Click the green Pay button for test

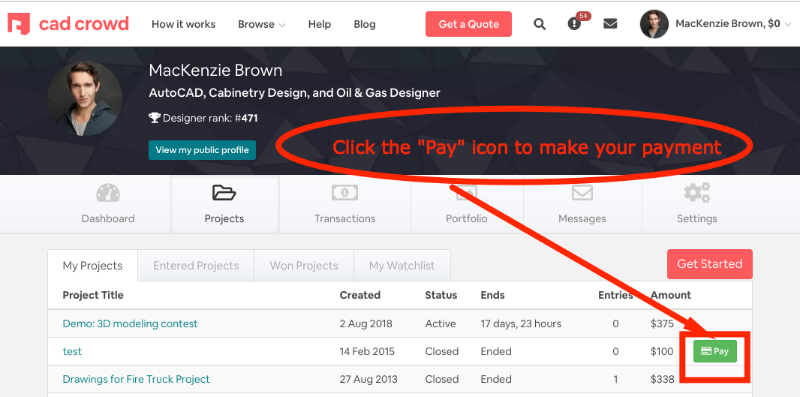pyautogui.click(x=715, y=351)
